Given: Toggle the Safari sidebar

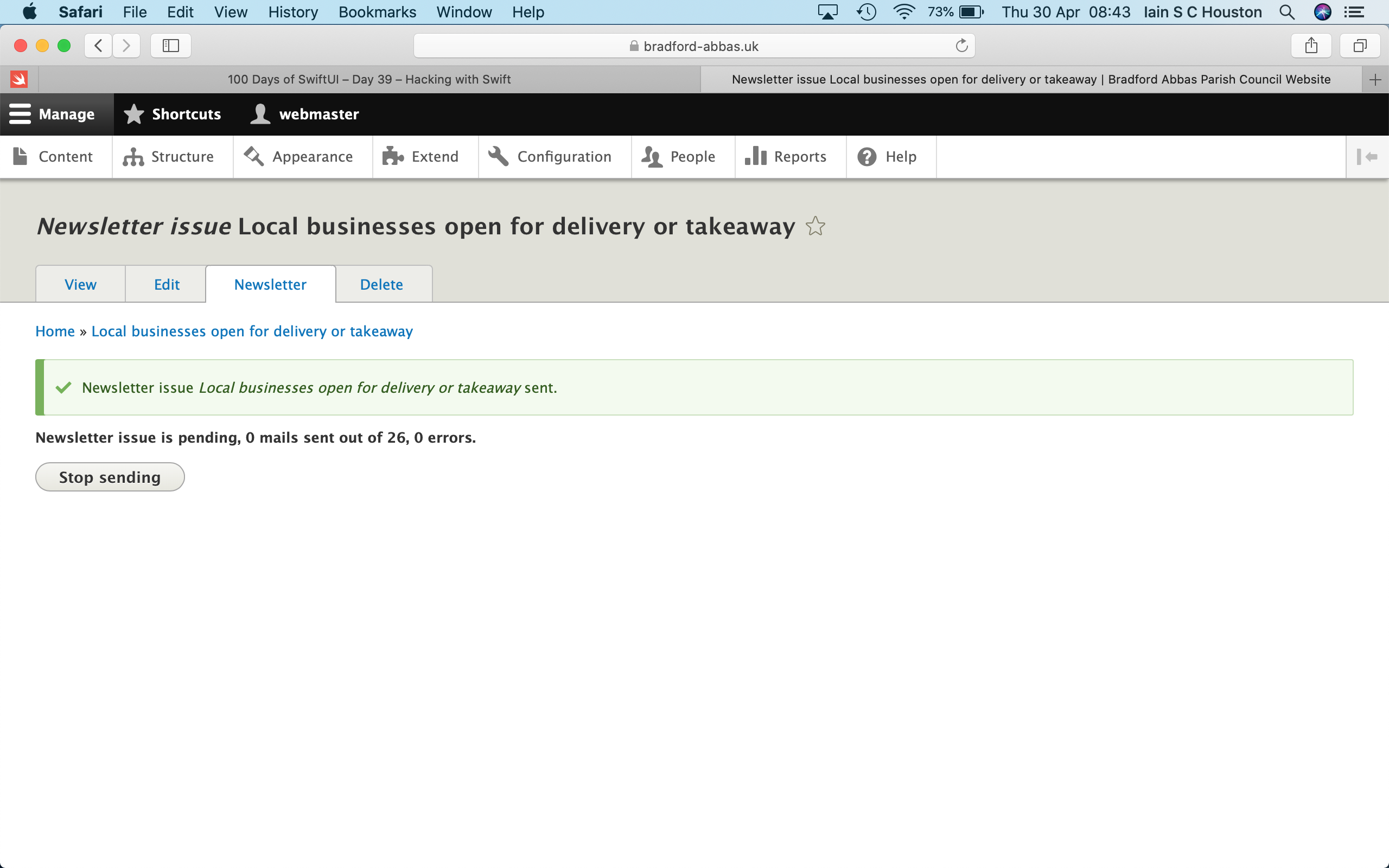Looking at the screenshot, I should (x=170, y=46).
